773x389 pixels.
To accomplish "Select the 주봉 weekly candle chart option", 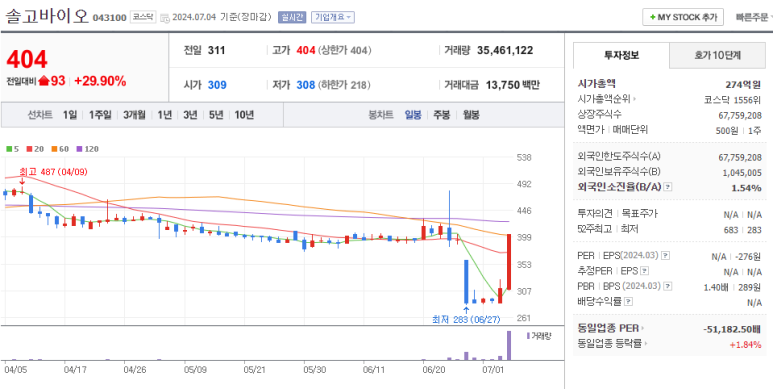I will pos(441,115).
